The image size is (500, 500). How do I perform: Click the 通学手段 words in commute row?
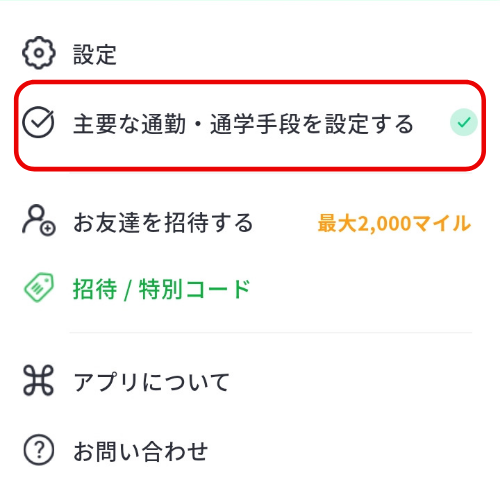pyautogui.click(x=255, y=124)
